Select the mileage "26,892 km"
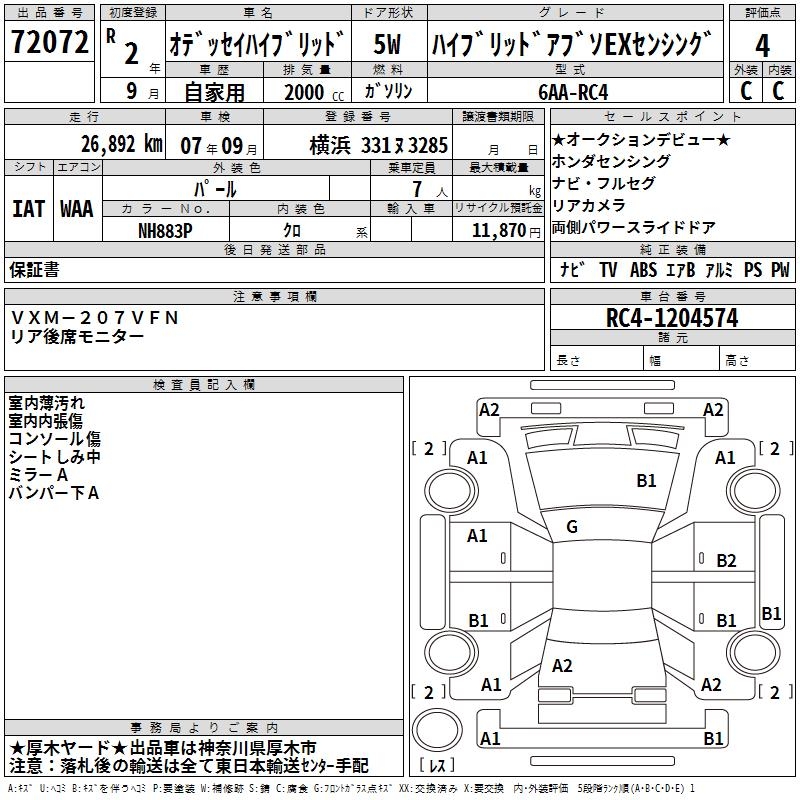Image resolution: width=800 pixels, height=800 pixels. point(122,144)
